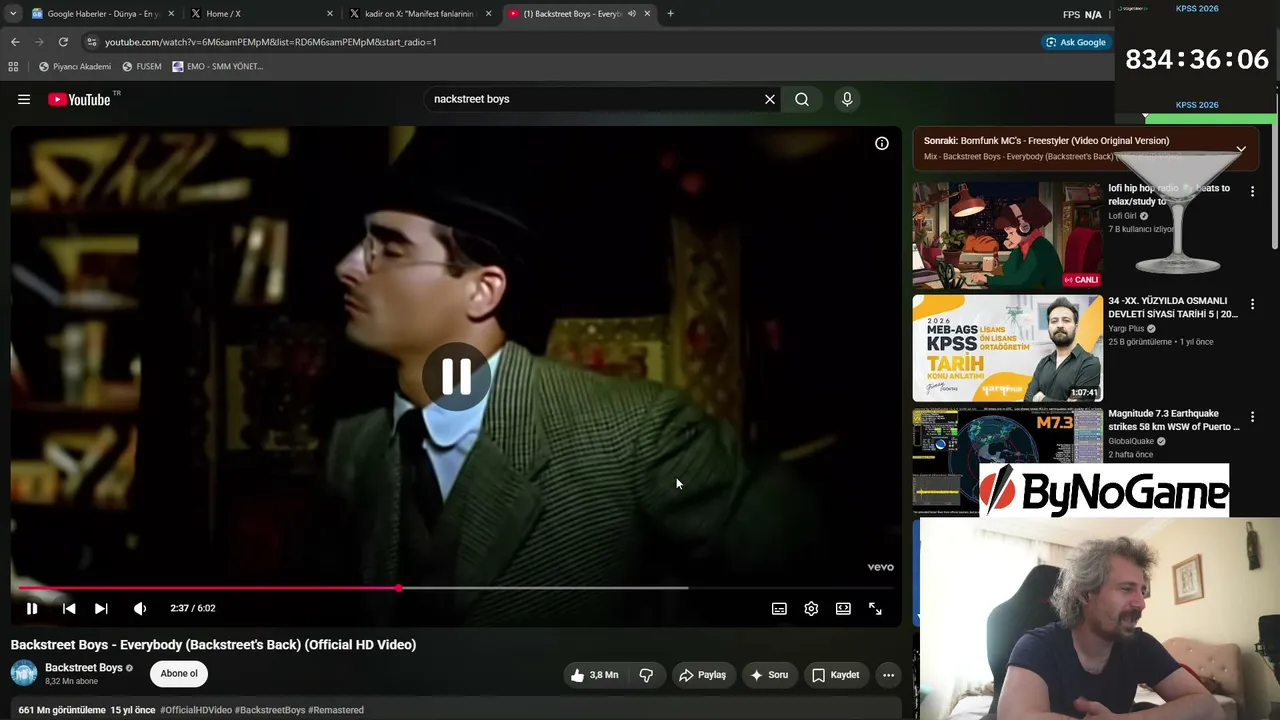
Task: Focus the browser address bar URL
Action: pos(270,42)
